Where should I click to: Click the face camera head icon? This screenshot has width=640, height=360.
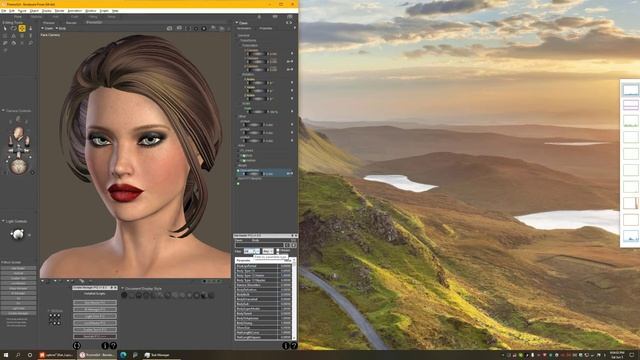(x=18, y=133)
